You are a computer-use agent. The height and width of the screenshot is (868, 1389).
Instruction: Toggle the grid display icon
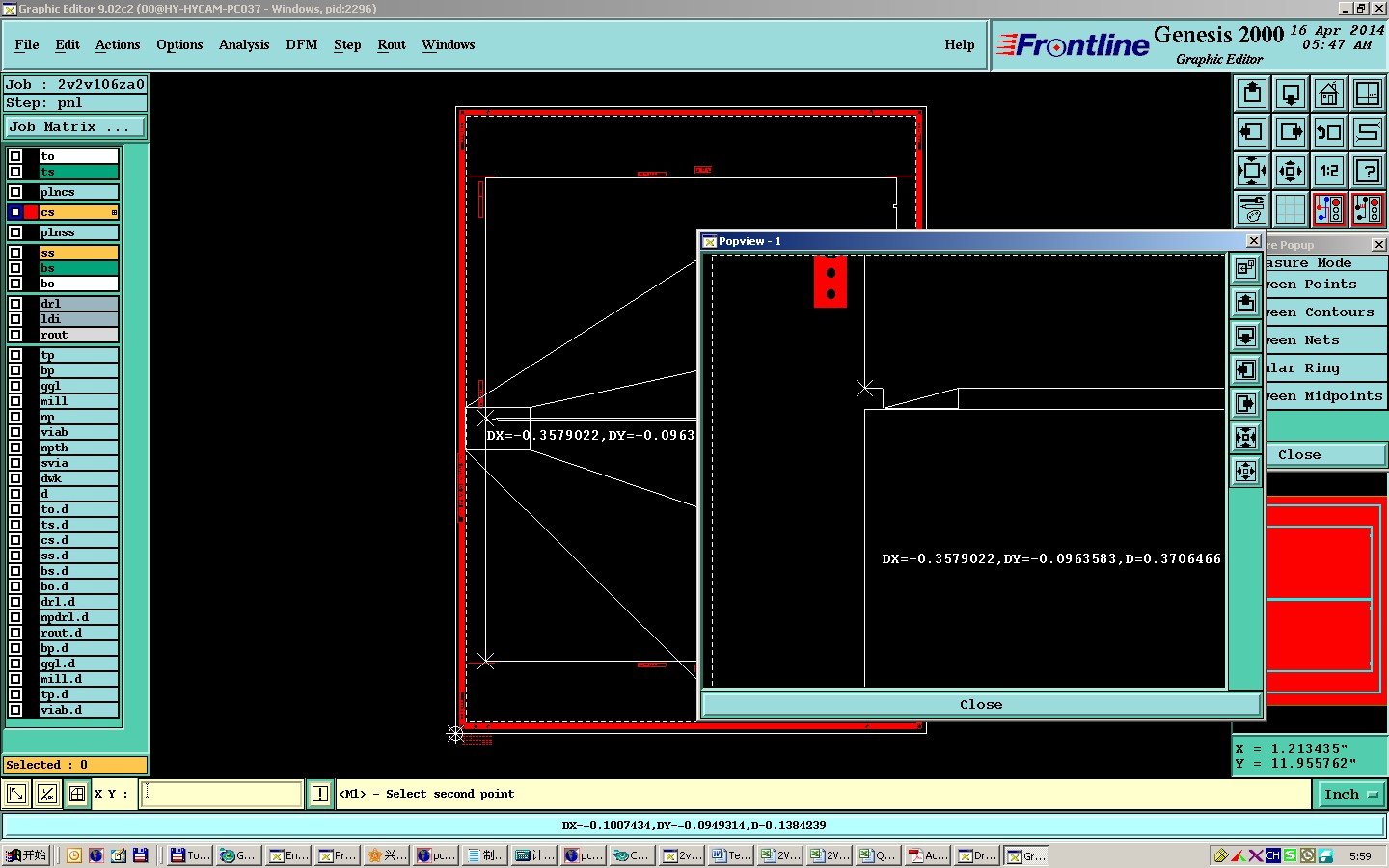point(1291,208)
